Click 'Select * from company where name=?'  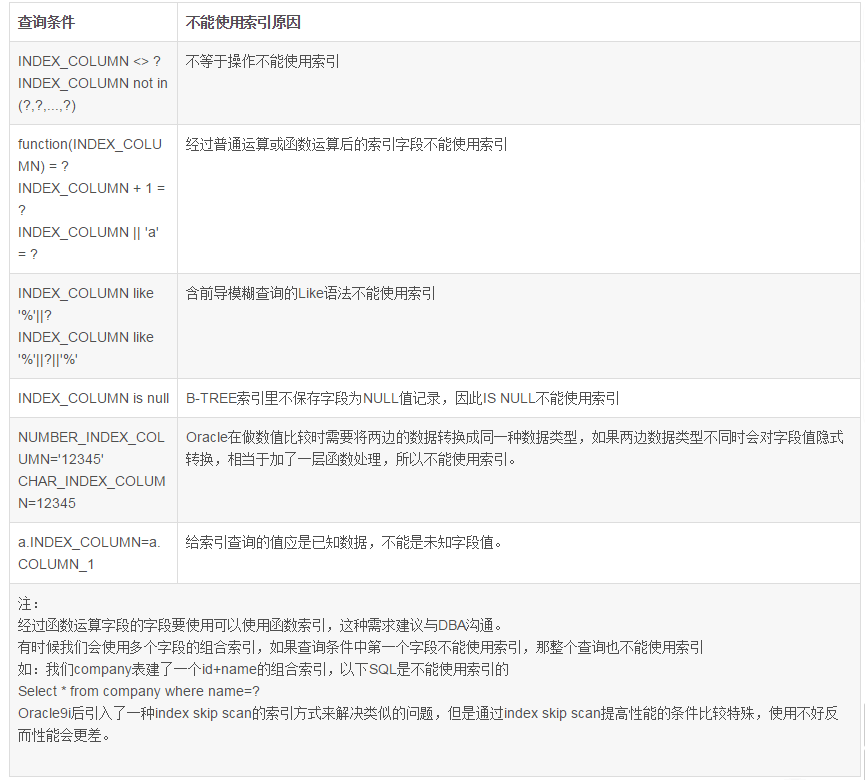point(138,691)
